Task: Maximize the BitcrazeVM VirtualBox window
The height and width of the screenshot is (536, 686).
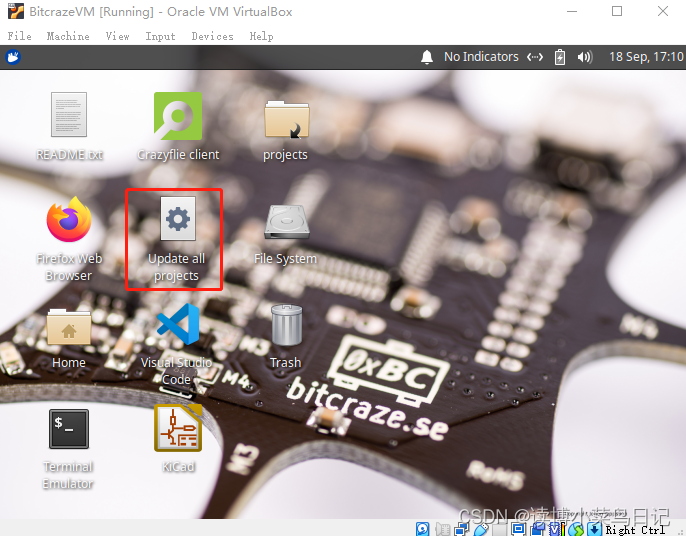Action: (x=617, y=11)
